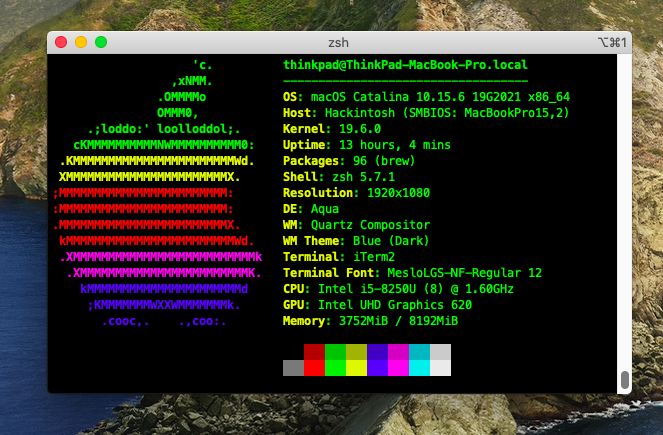Viewport: 663px width, 435px height.
Task: Click the DE Aqua line
Action: pos(311,209)
